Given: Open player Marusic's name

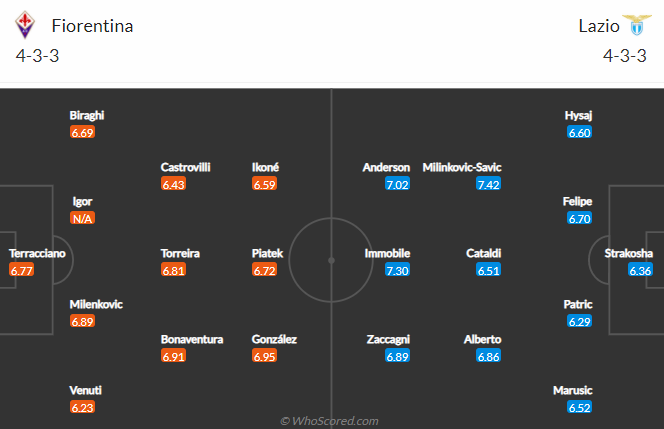Looking at the screenshot, I should (x=573, y=390).
